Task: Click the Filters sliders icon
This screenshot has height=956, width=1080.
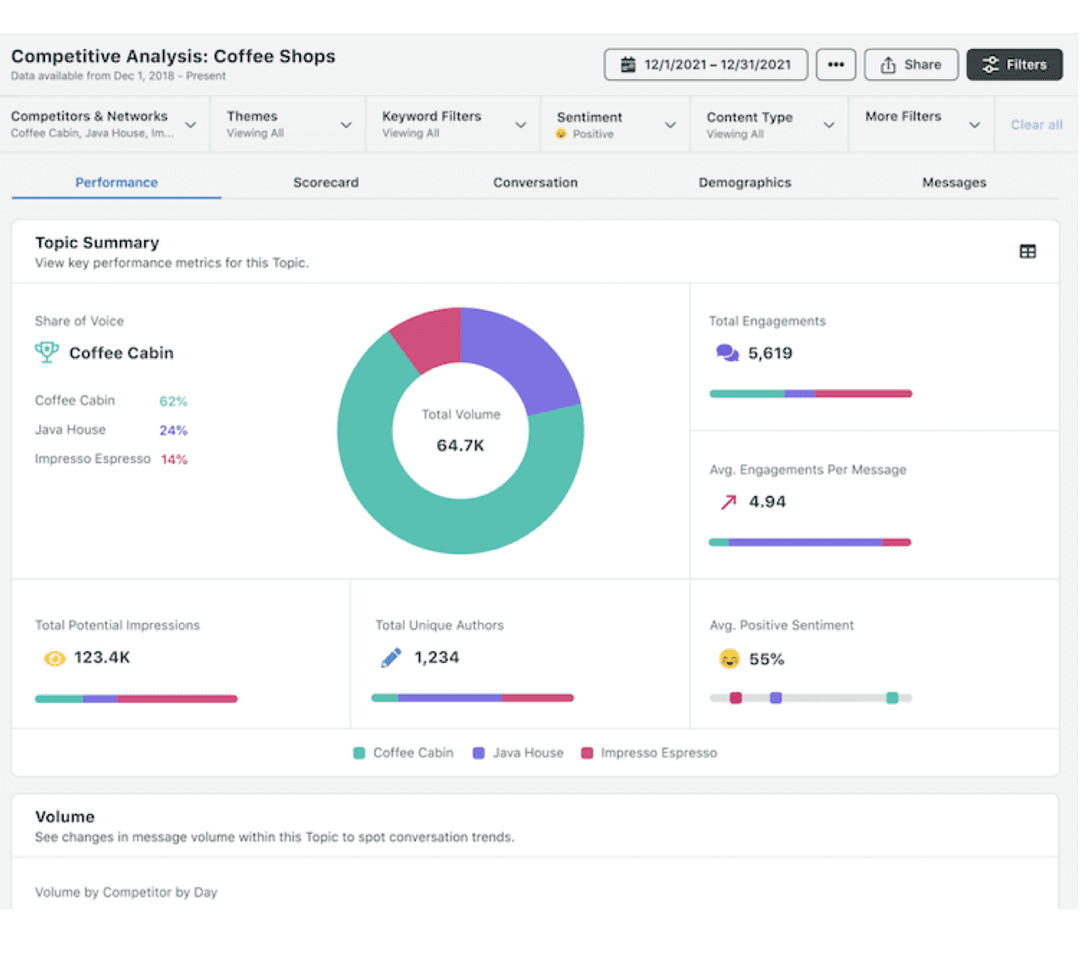Action: point(990,65)
